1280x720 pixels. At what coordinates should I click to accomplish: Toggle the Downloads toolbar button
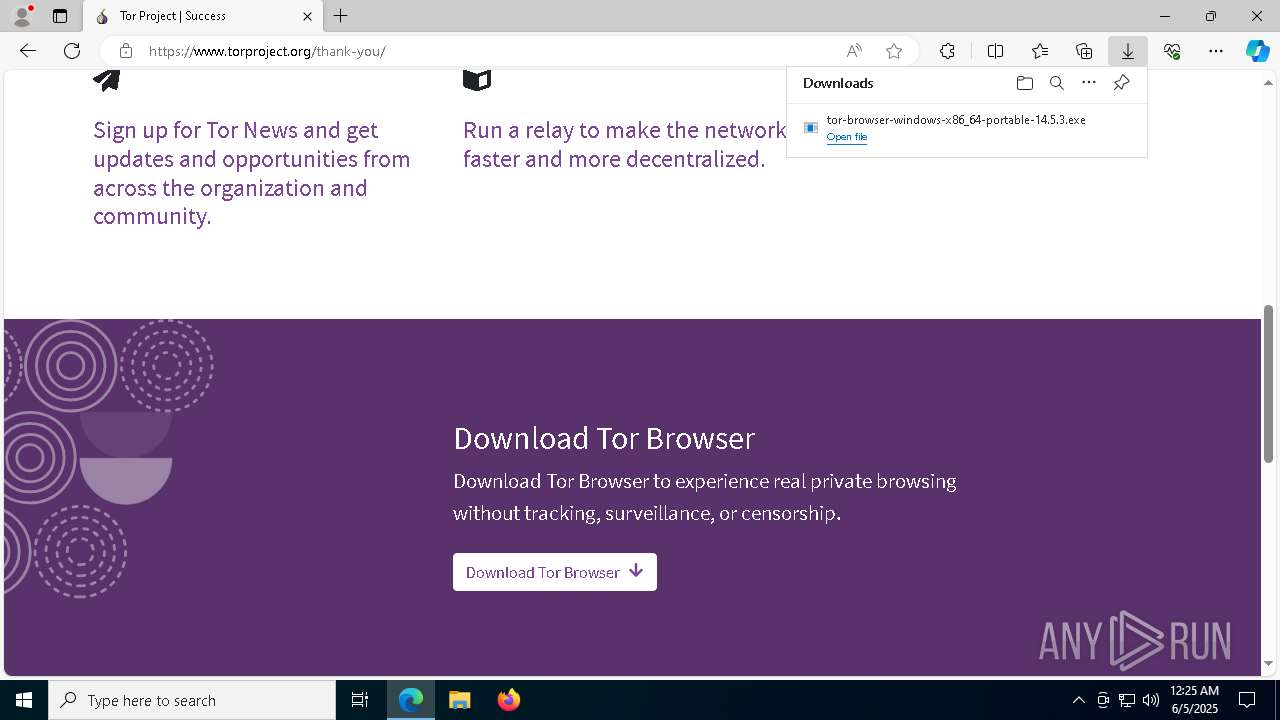(1127, 51)
